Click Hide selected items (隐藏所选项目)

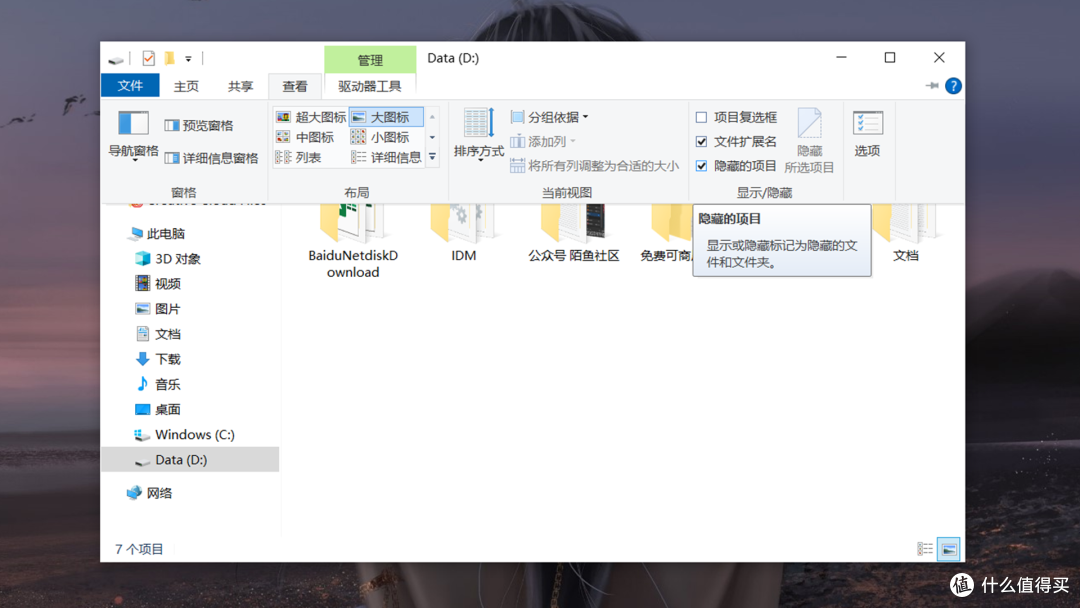[x=809, y=140]
